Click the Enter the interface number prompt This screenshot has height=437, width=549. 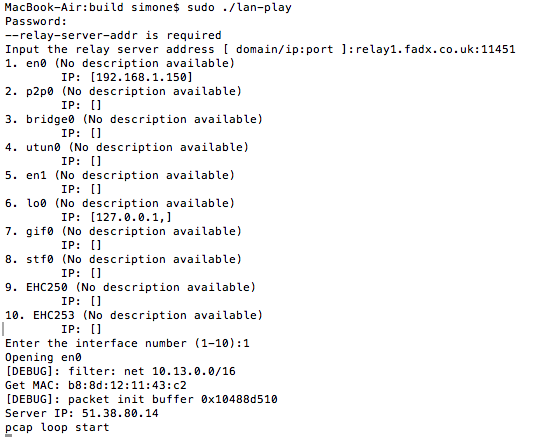click(x=127, y=344)
